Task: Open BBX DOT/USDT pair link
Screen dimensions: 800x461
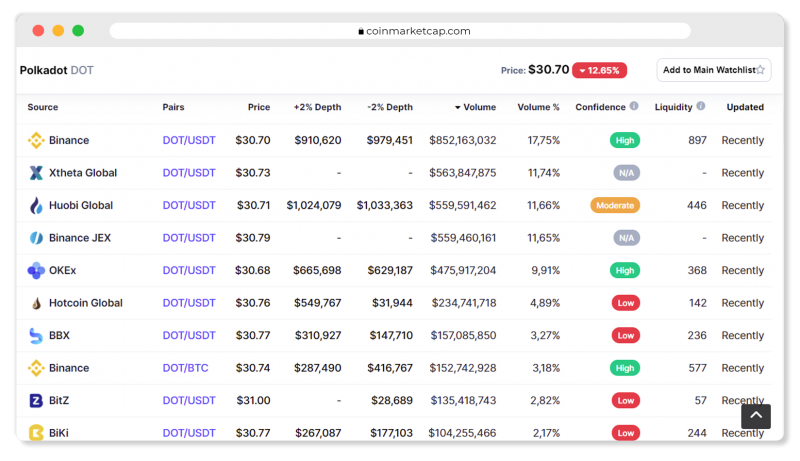Action: (189, 336)
